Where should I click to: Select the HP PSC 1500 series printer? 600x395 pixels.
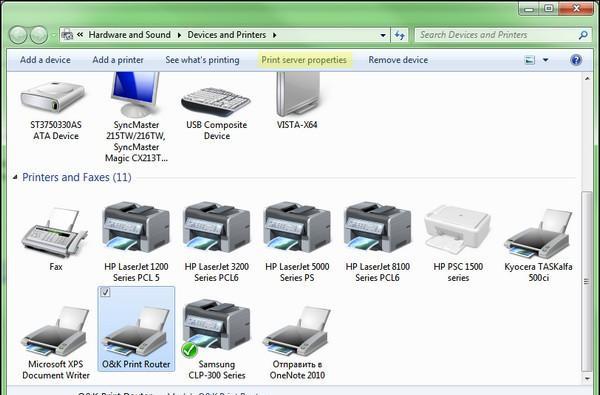click(x=457, y=229)
